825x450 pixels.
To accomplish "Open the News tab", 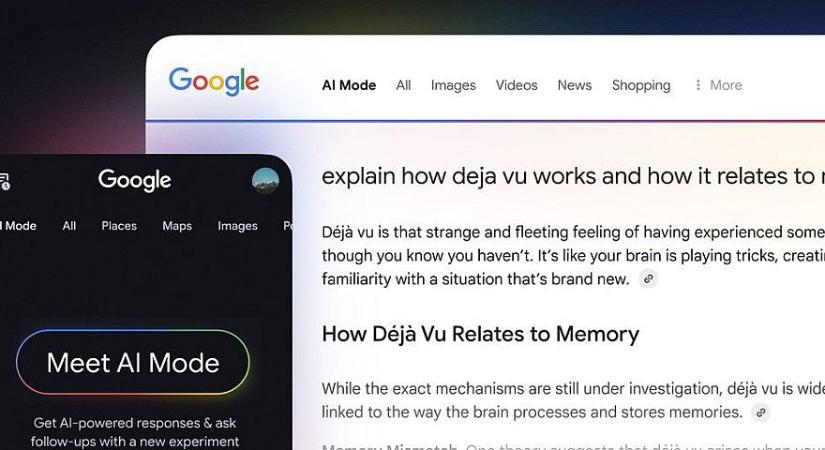I will 575,85.
